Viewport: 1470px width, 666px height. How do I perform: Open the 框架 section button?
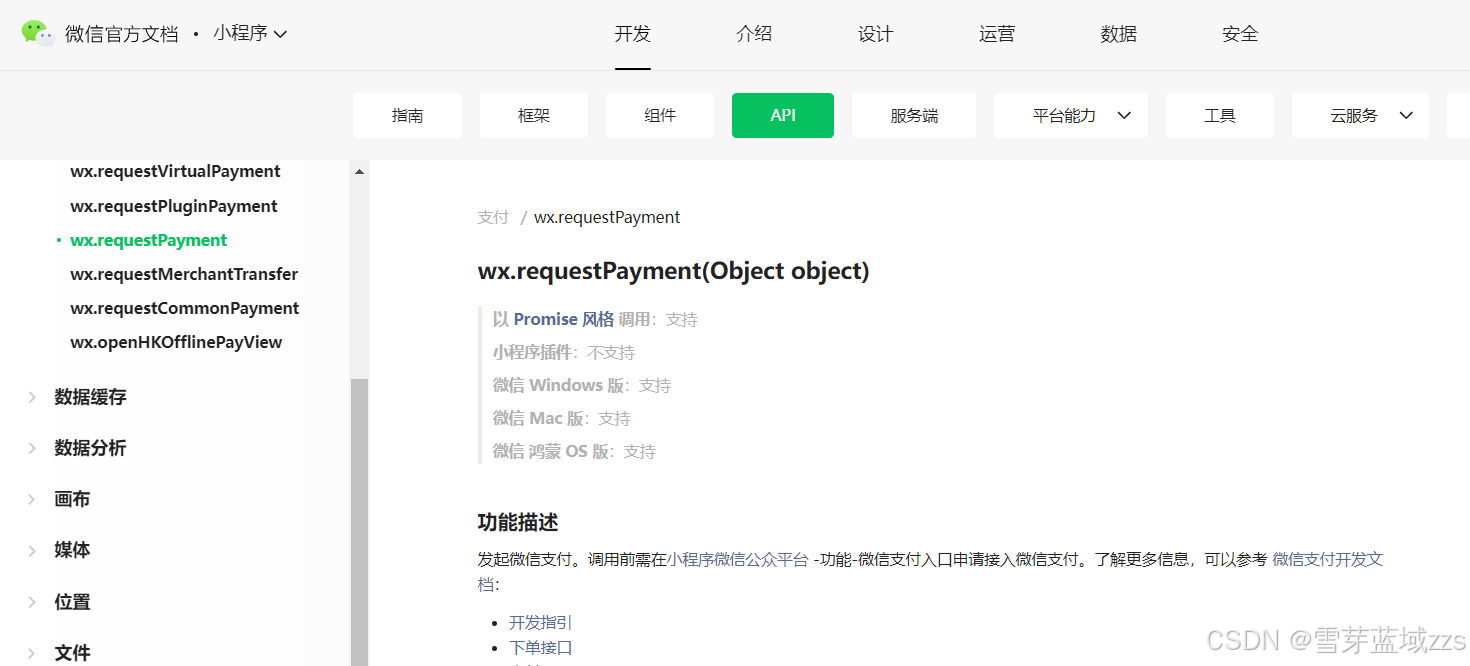point(534,116)
